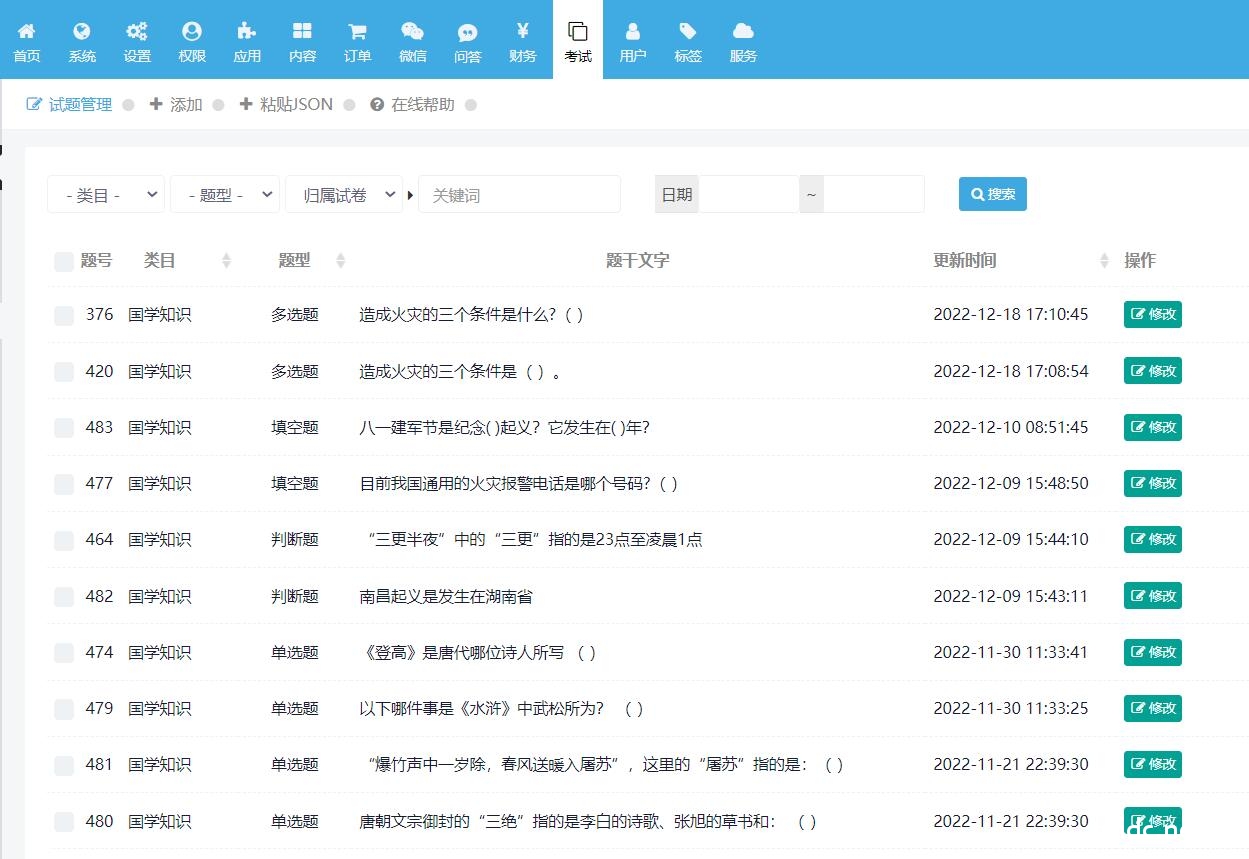Check the box for question 483
This screenshot has width=1249, height=859.
64,428
